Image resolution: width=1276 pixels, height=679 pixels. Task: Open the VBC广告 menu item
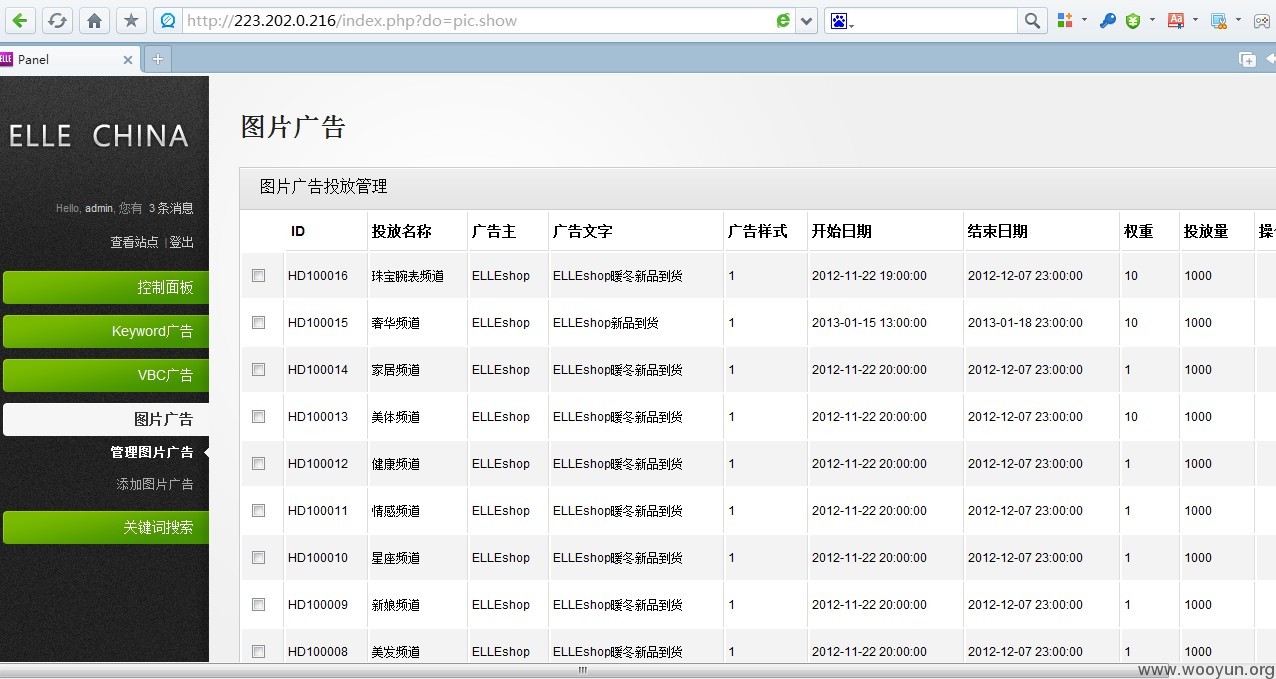click(x=106, y=376)
